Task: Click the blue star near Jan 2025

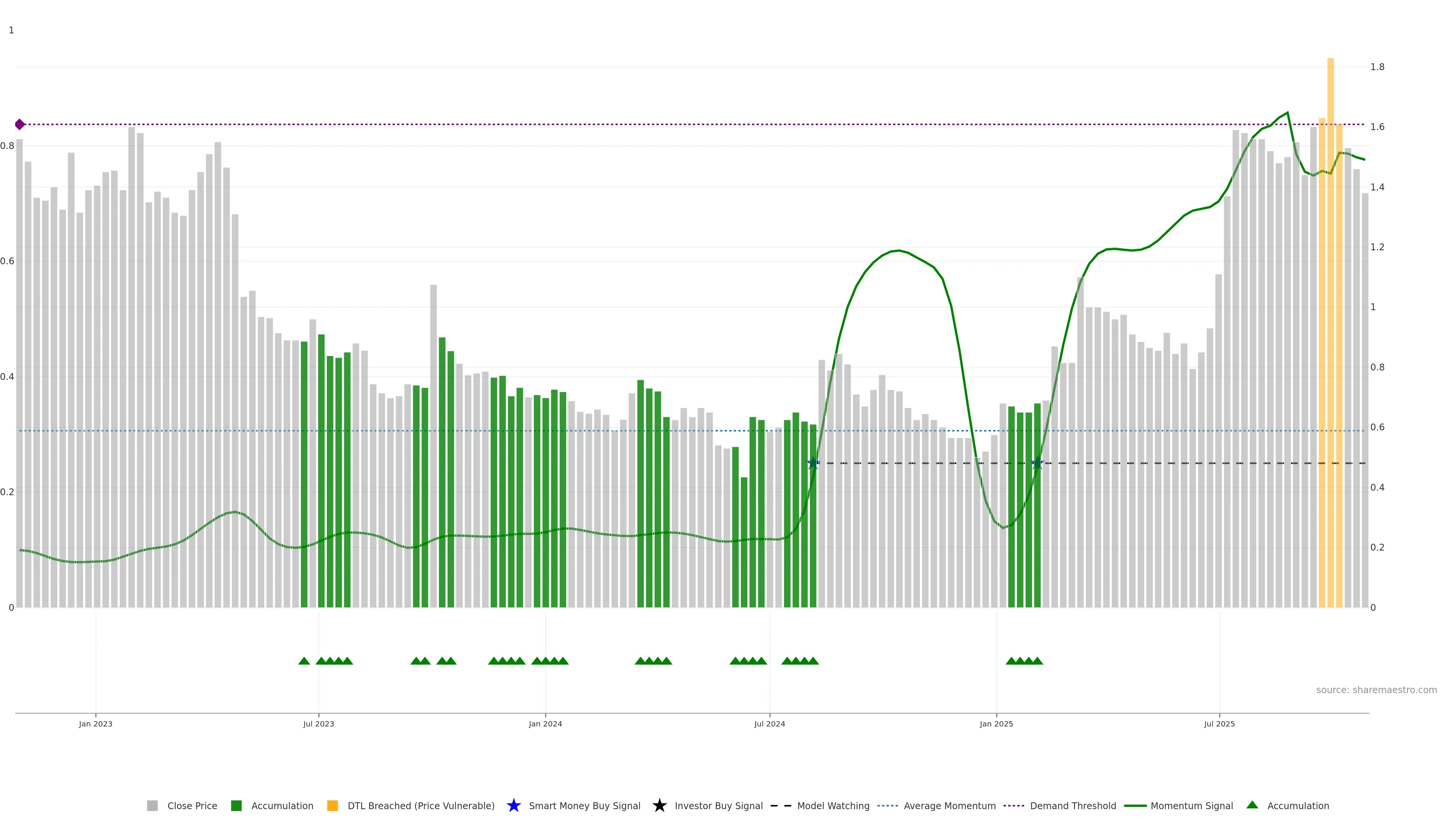Action: point(1037,463)
